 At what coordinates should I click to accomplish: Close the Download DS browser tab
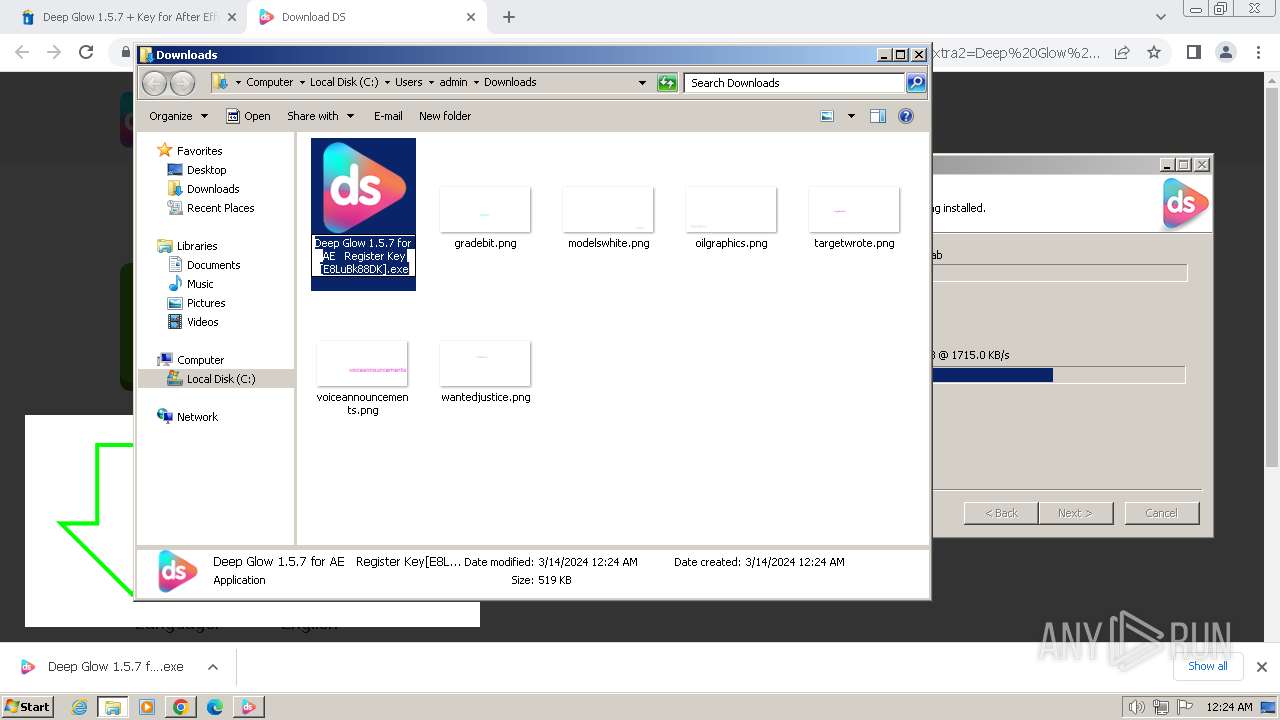470,17
